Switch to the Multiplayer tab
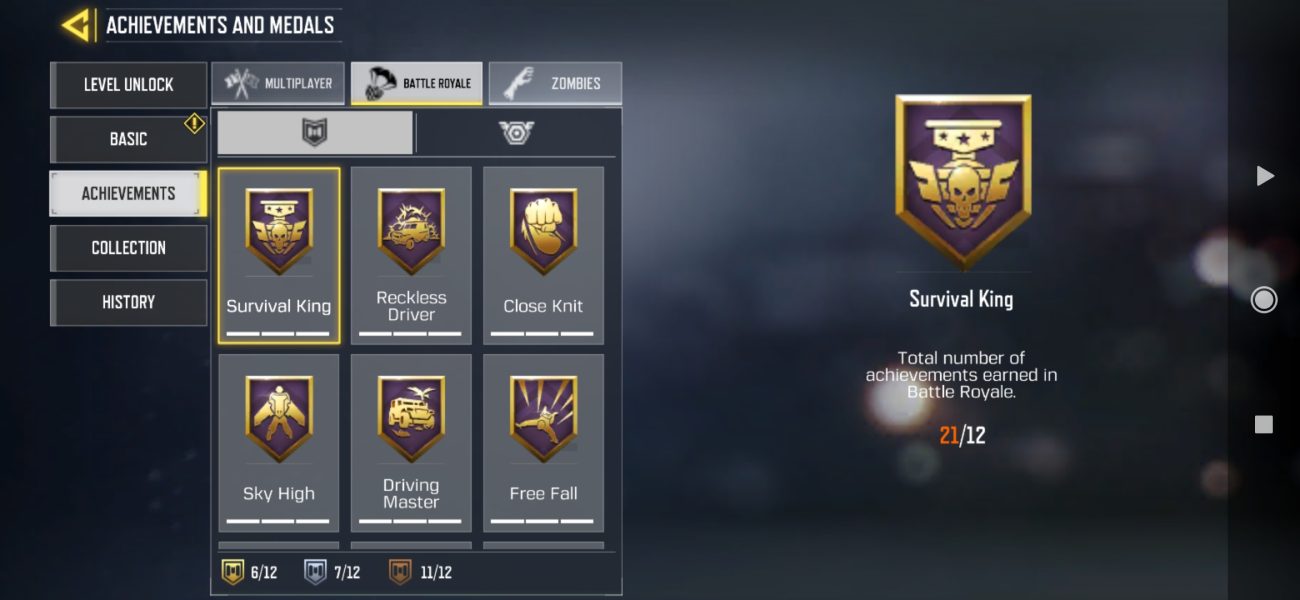This screenshot has height=600, width=1300. [279, 83]
